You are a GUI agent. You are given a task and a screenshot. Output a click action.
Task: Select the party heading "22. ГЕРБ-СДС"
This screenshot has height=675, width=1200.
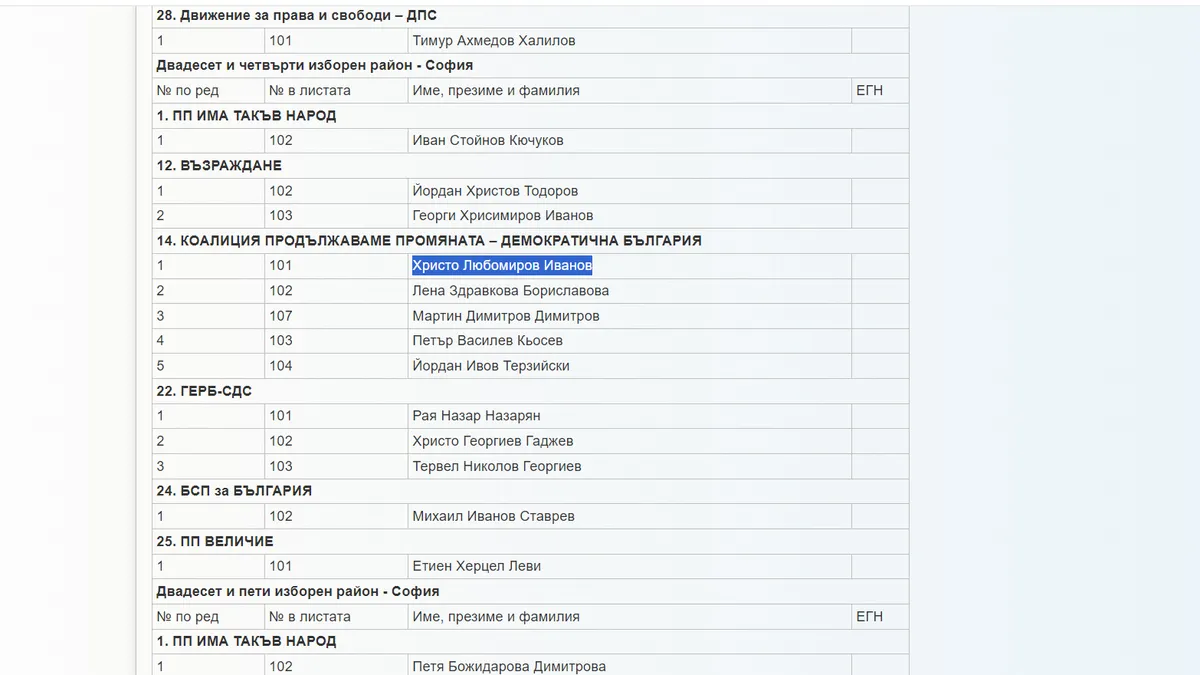click(x=204, y=391)
